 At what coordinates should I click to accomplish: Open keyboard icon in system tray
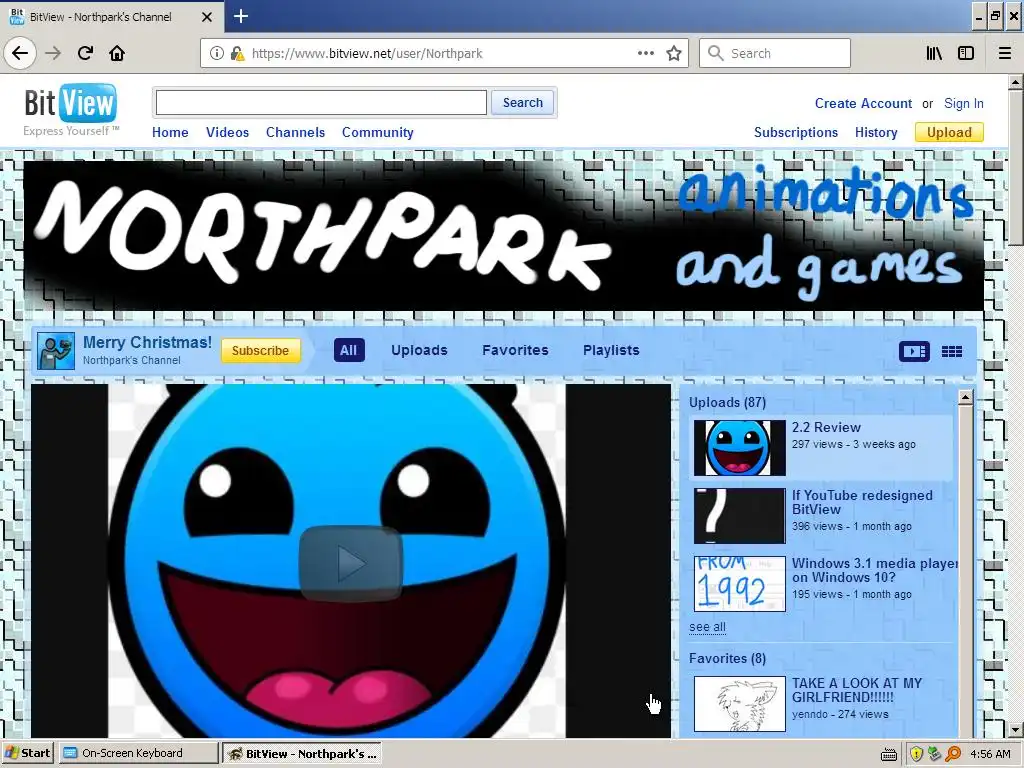pos(889,754)
